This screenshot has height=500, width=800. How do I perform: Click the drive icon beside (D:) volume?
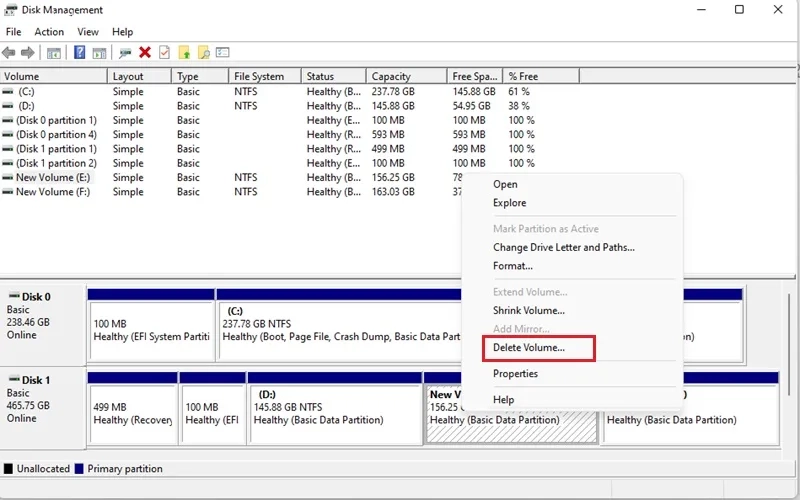click(8, 106)
